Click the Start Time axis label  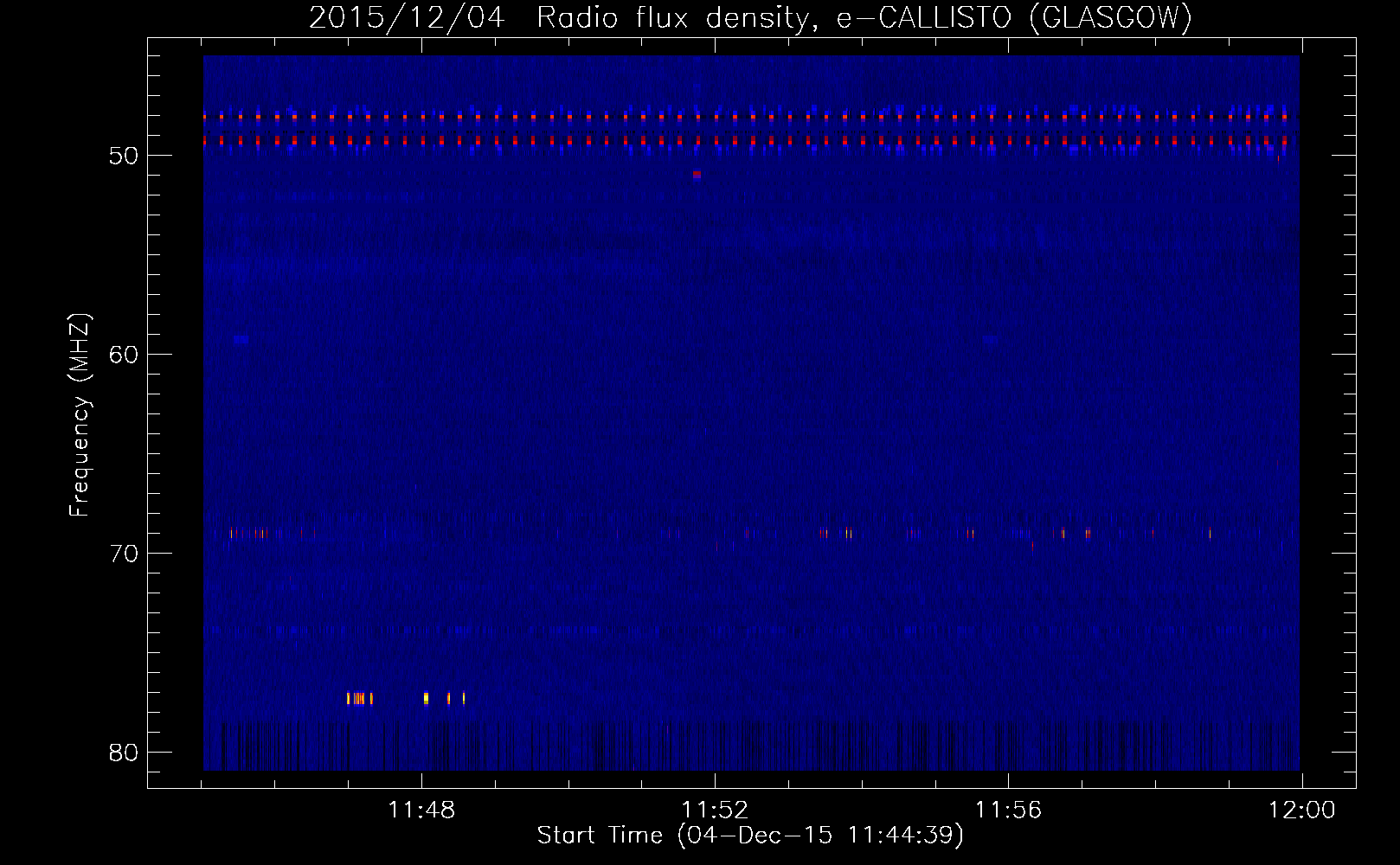click(x=750, y=836)
